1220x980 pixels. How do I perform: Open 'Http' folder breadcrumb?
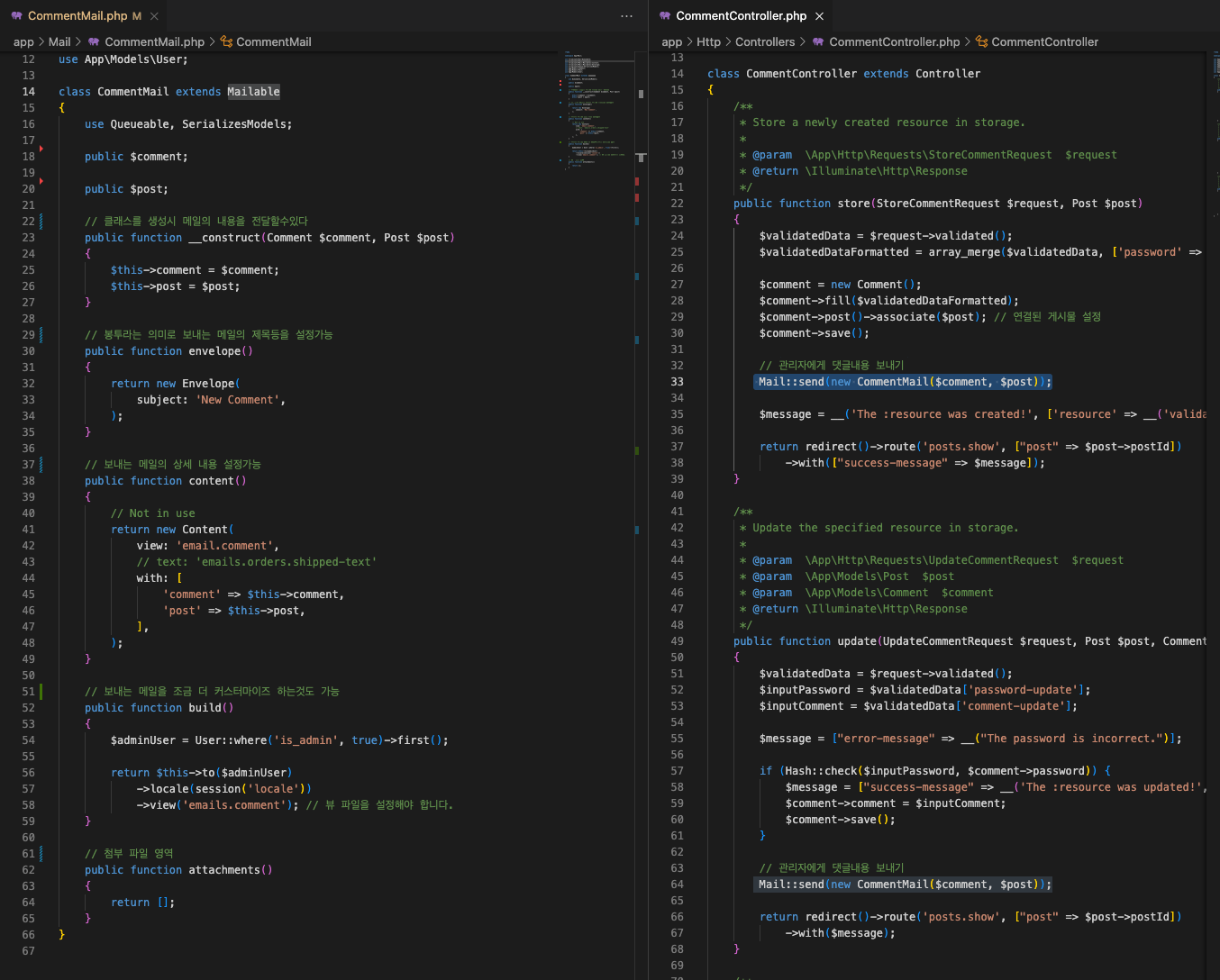708,41
